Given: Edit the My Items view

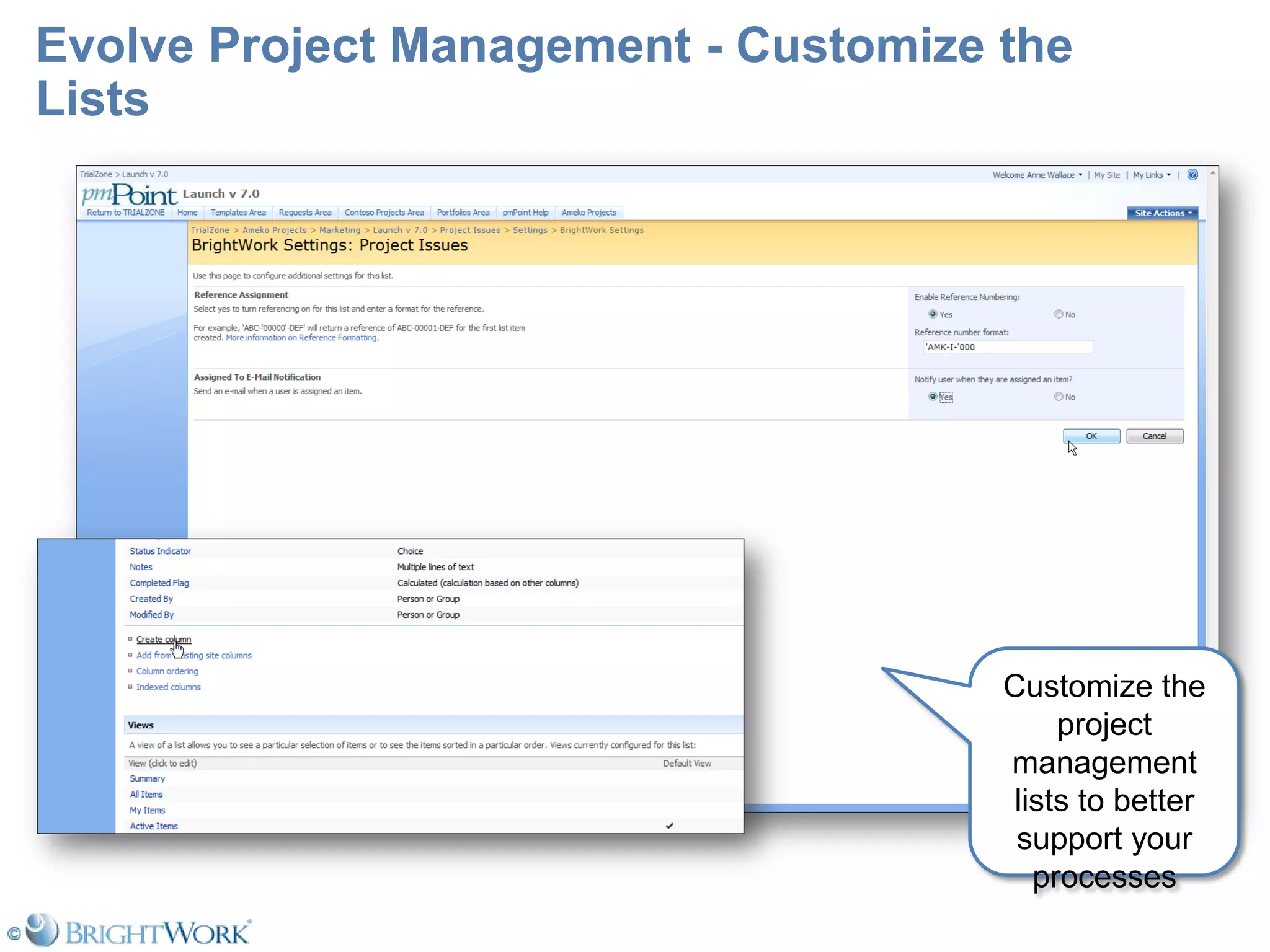Looking at the screenshot, I should click(x=148, y=811).
